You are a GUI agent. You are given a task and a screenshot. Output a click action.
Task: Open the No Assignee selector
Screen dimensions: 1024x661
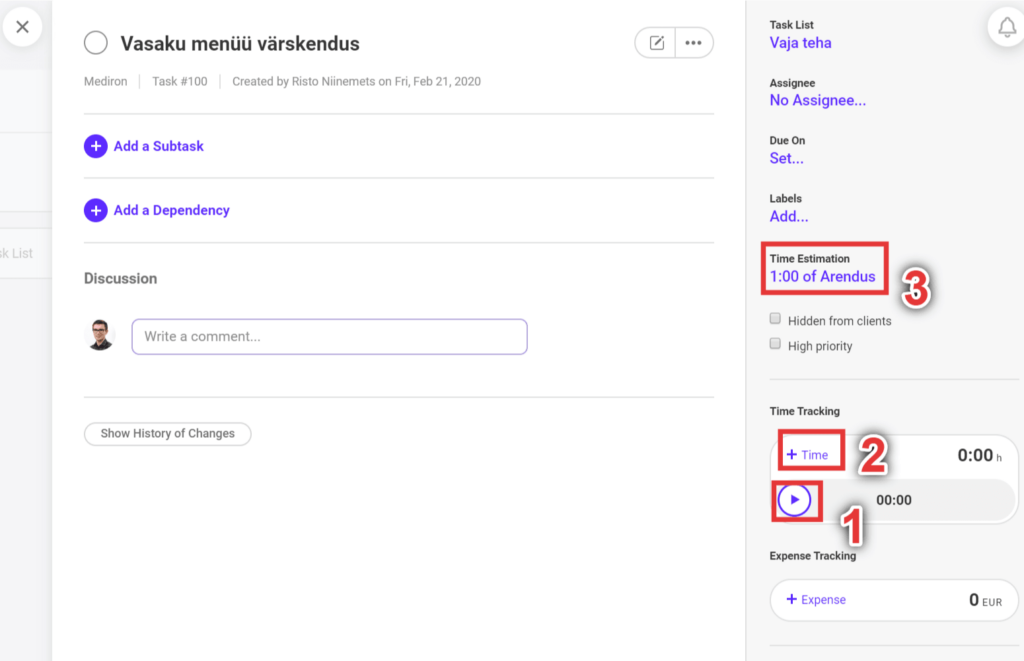pyautogui.click(x=817, y=100)
